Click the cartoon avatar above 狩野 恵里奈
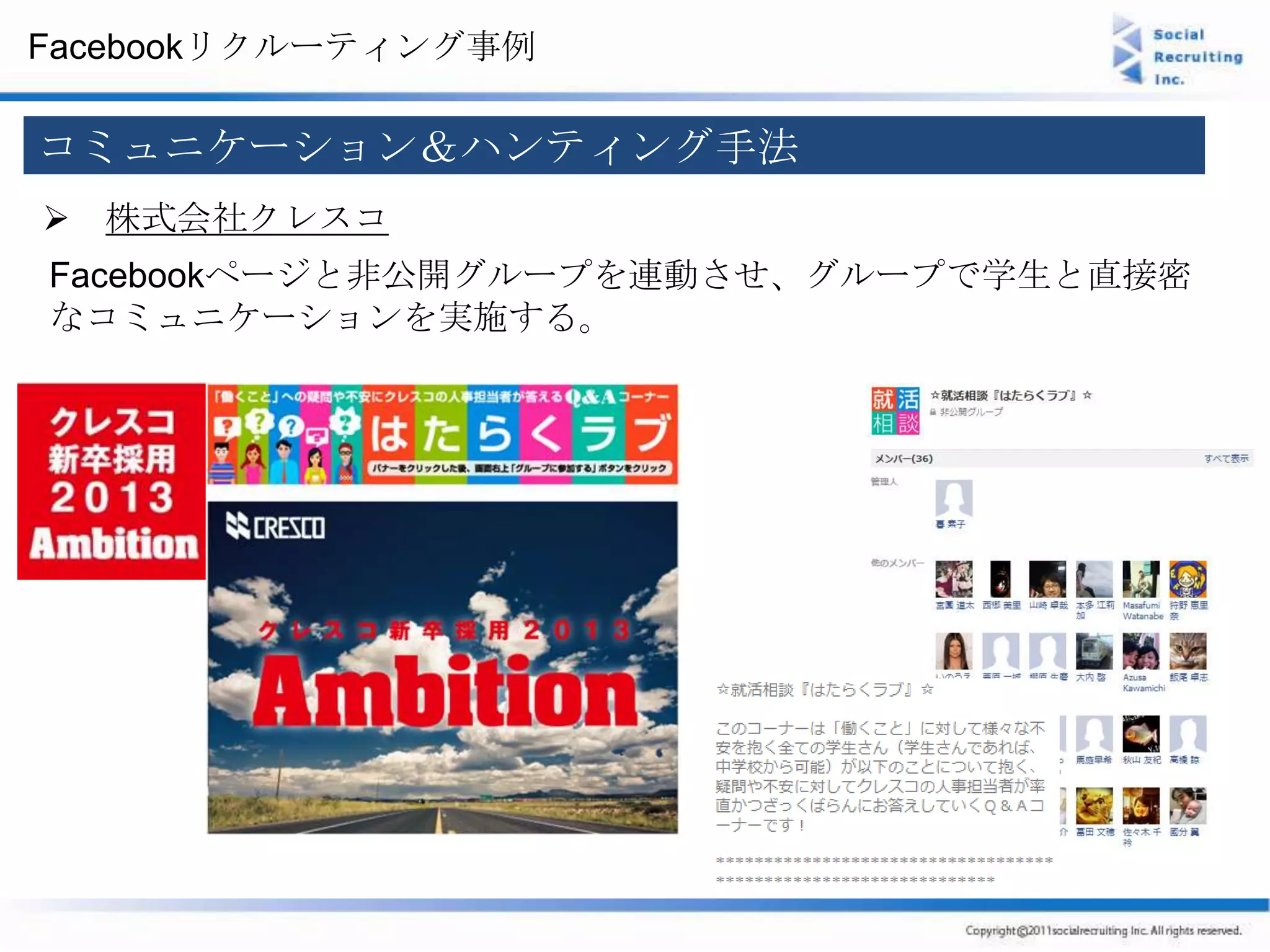This screenshot has height=952, width=1270. tap(1188, 580)
